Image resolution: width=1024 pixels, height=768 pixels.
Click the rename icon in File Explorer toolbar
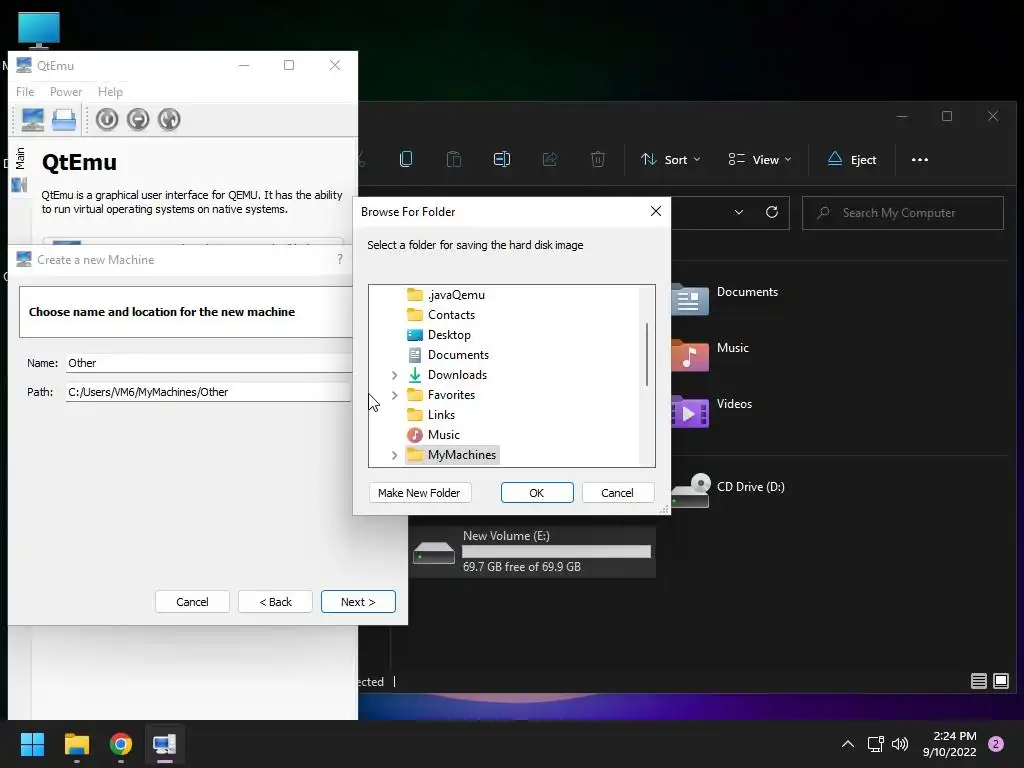[502, 159]
